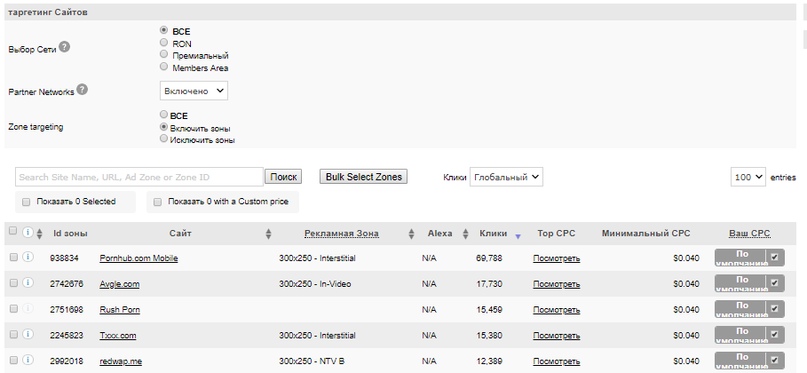Toggle Показать 0 Selected checkbox
The width and height of the screenshot is (807, 373).
[x=26, y=202]
